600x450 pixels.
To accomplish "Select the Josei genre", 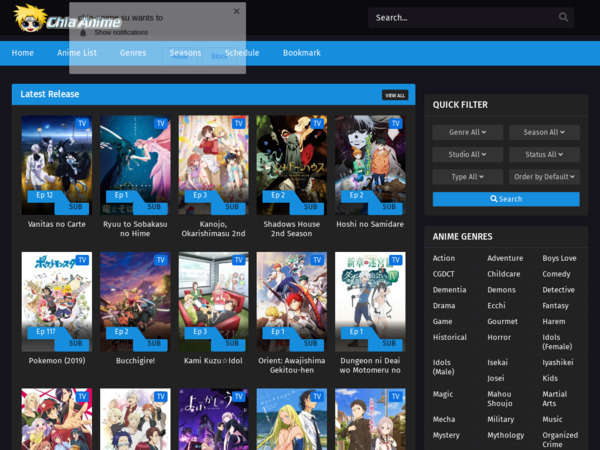I will 496,378.
